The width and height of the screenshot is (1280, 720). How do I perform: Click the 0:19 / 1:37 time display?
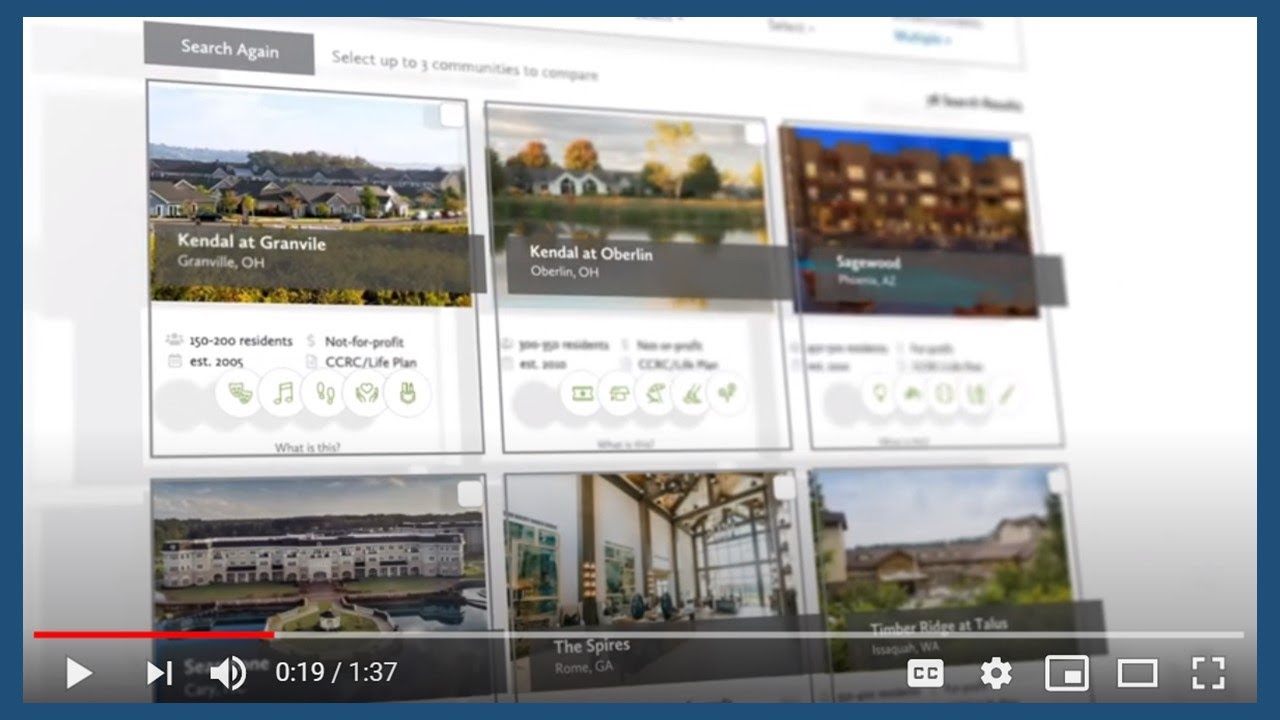coord(336,672)
